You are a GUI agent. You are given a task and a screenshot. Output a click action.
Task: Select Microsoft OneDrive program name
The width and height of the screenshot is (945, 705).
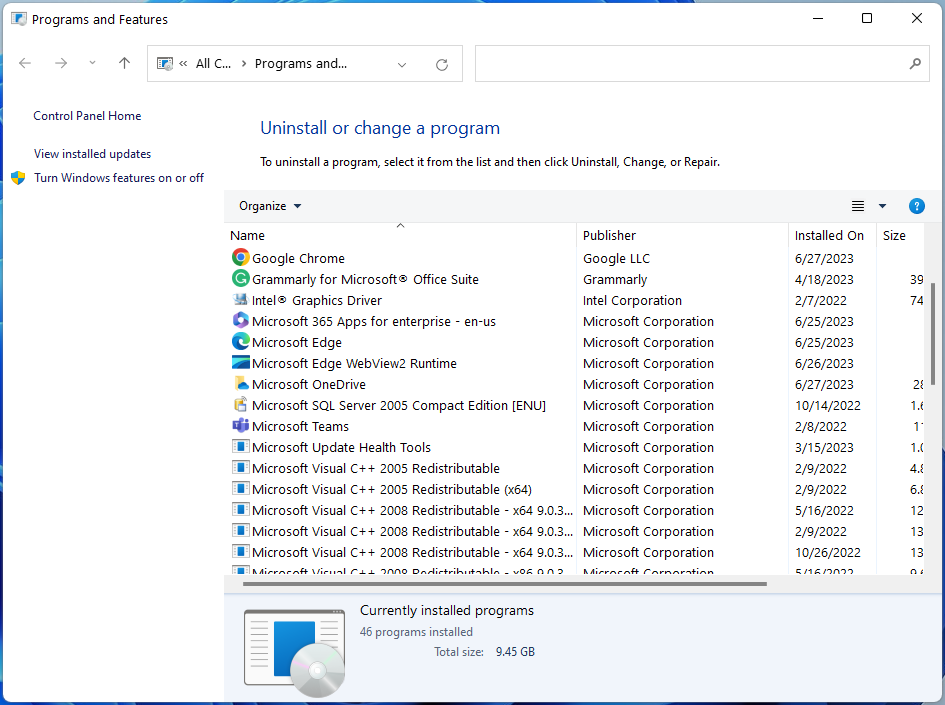(x=309, y=384)
